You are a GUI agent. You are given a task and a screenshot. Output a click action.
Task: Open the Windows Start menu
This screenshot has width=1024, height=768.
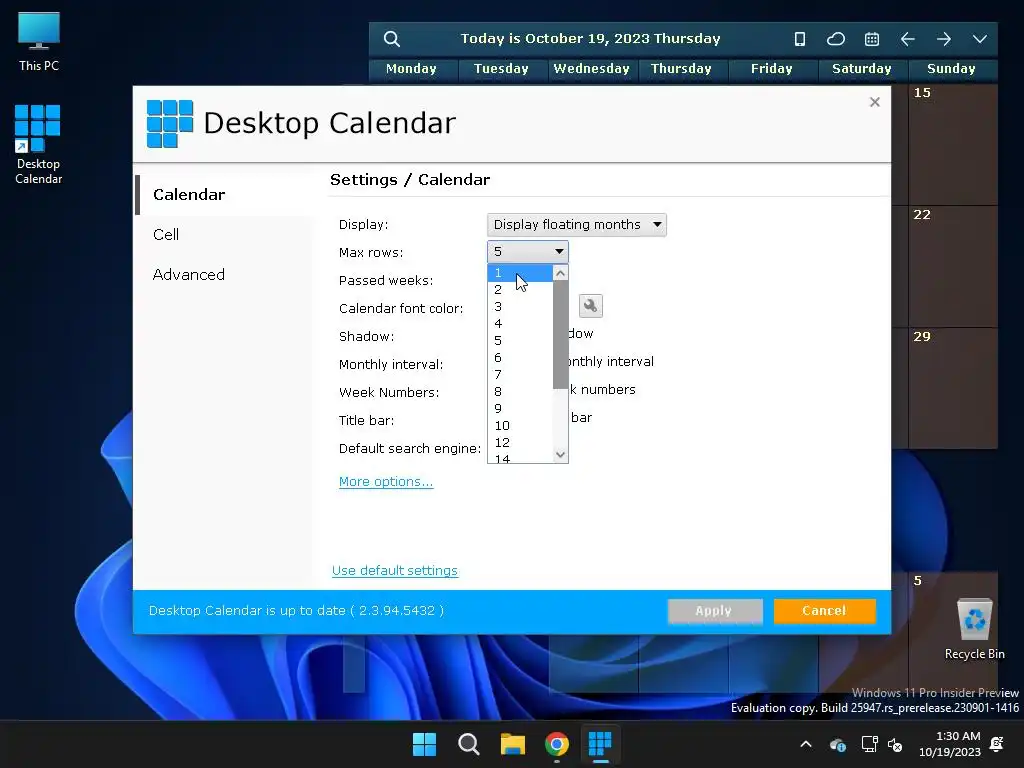(x=424, y=744)
